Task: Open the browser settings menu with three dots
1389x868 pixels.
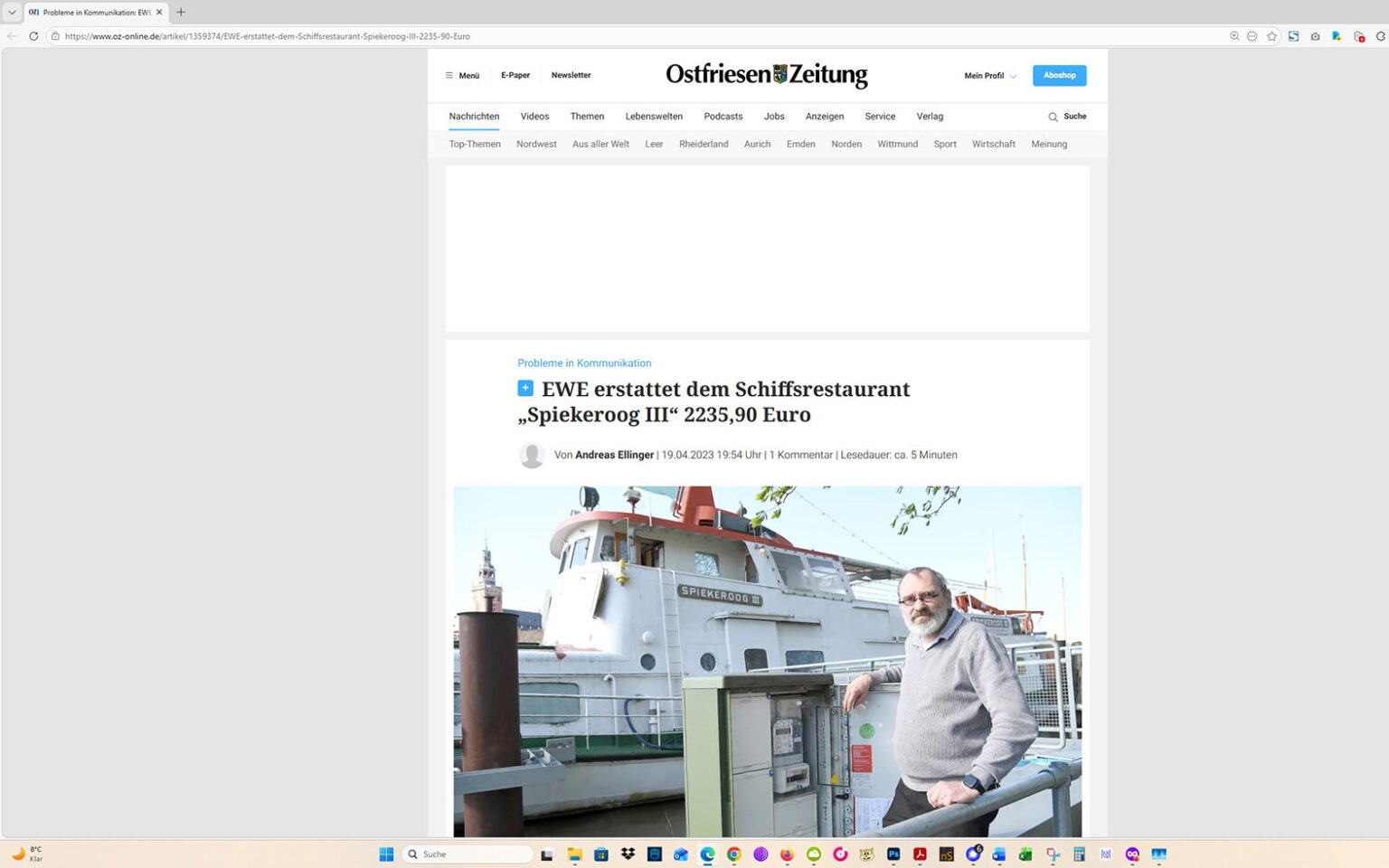Action: point(1252,36)
